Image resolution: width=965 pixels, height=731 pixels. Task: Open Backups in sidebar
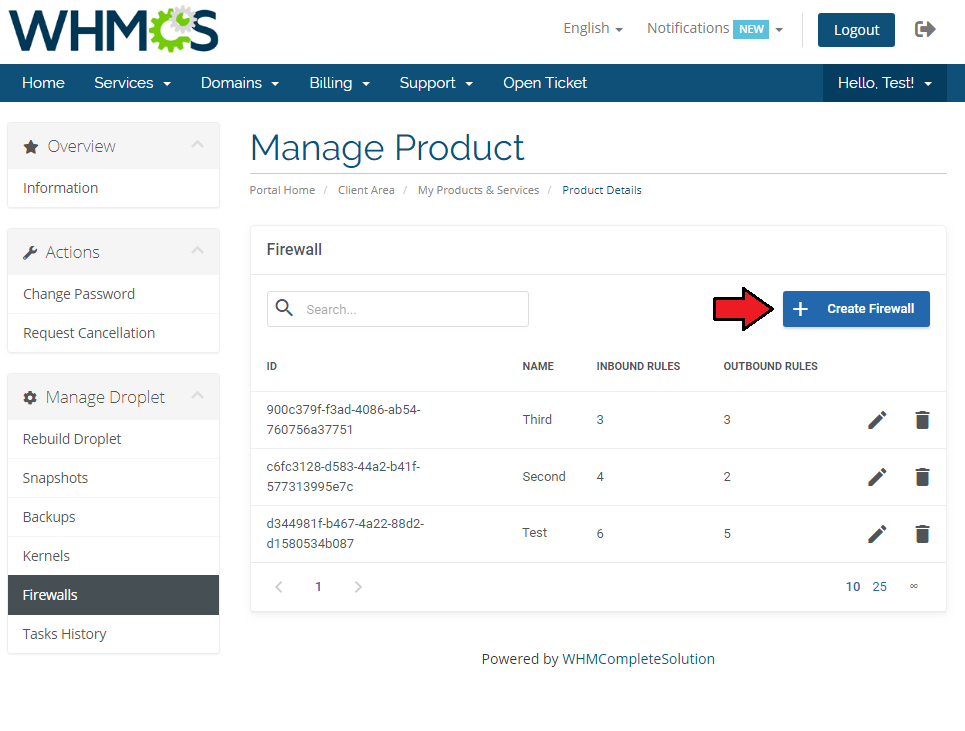(113, 517)
